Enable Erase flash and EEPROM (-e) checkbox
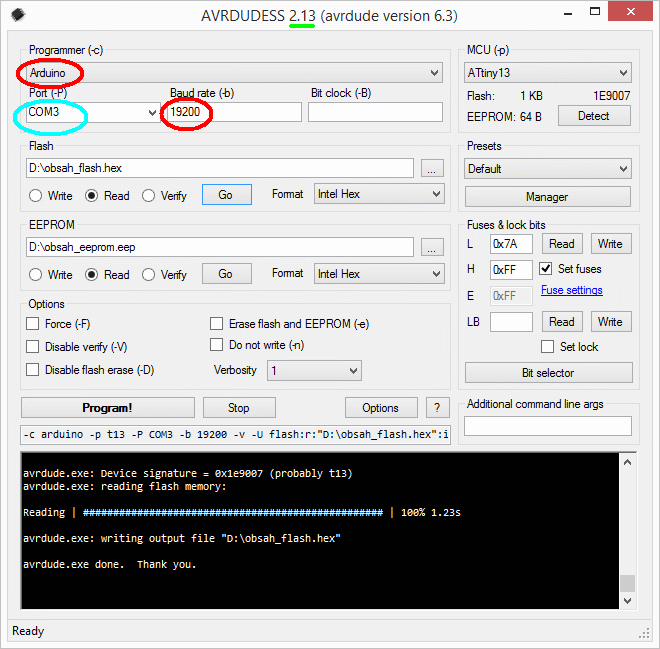This screenshot has width=660, height=649. (216, 324)
